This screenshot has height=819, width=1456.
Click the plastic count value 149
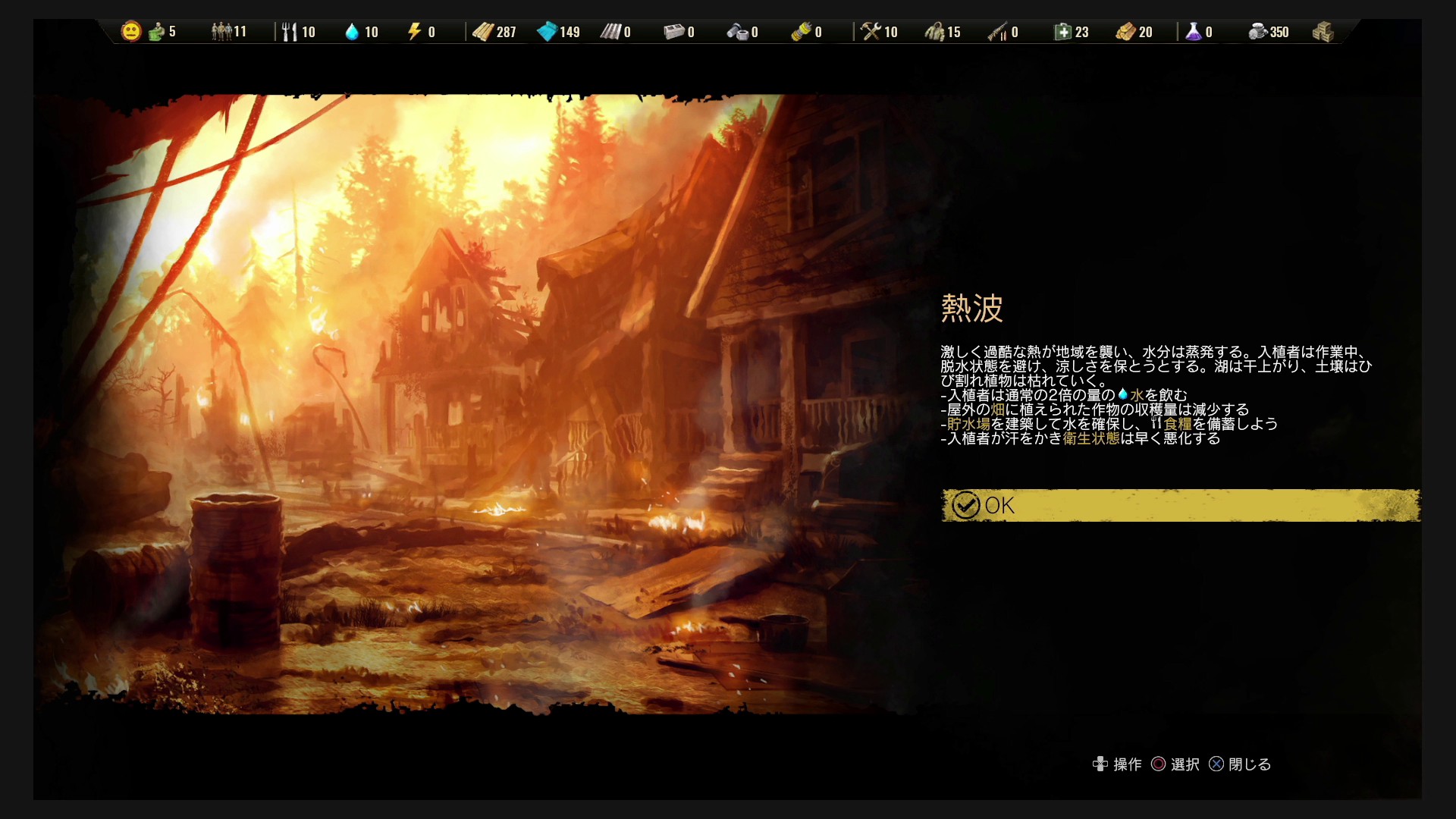click(x=570, y=32)
